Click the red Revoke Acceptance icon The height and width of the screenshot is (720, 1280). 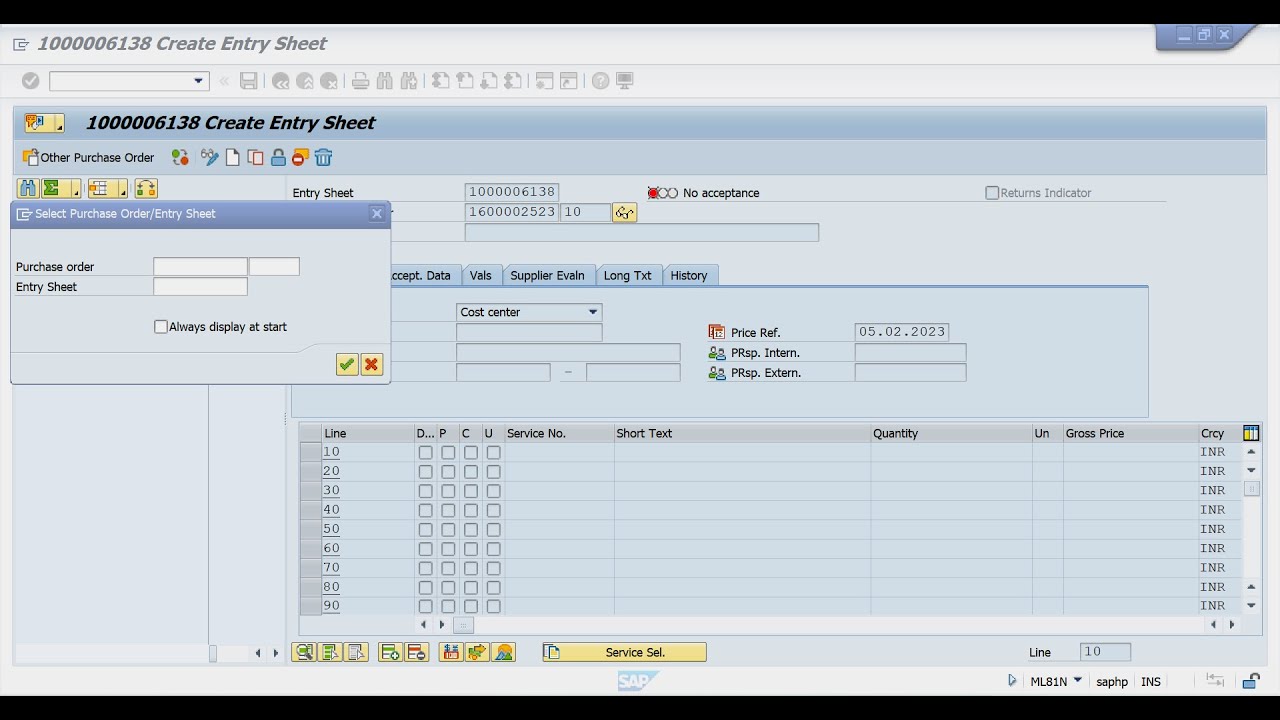300,157
